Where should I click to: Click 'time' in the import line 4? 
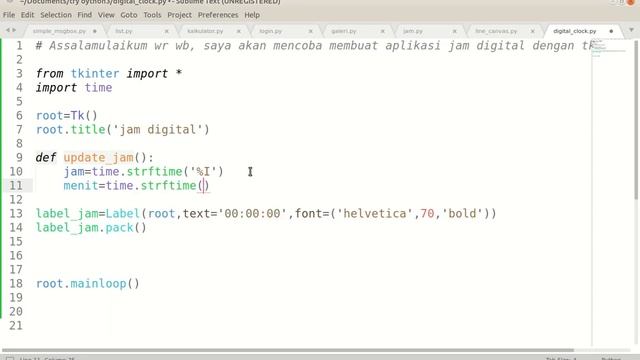click(x=98, y=87)
